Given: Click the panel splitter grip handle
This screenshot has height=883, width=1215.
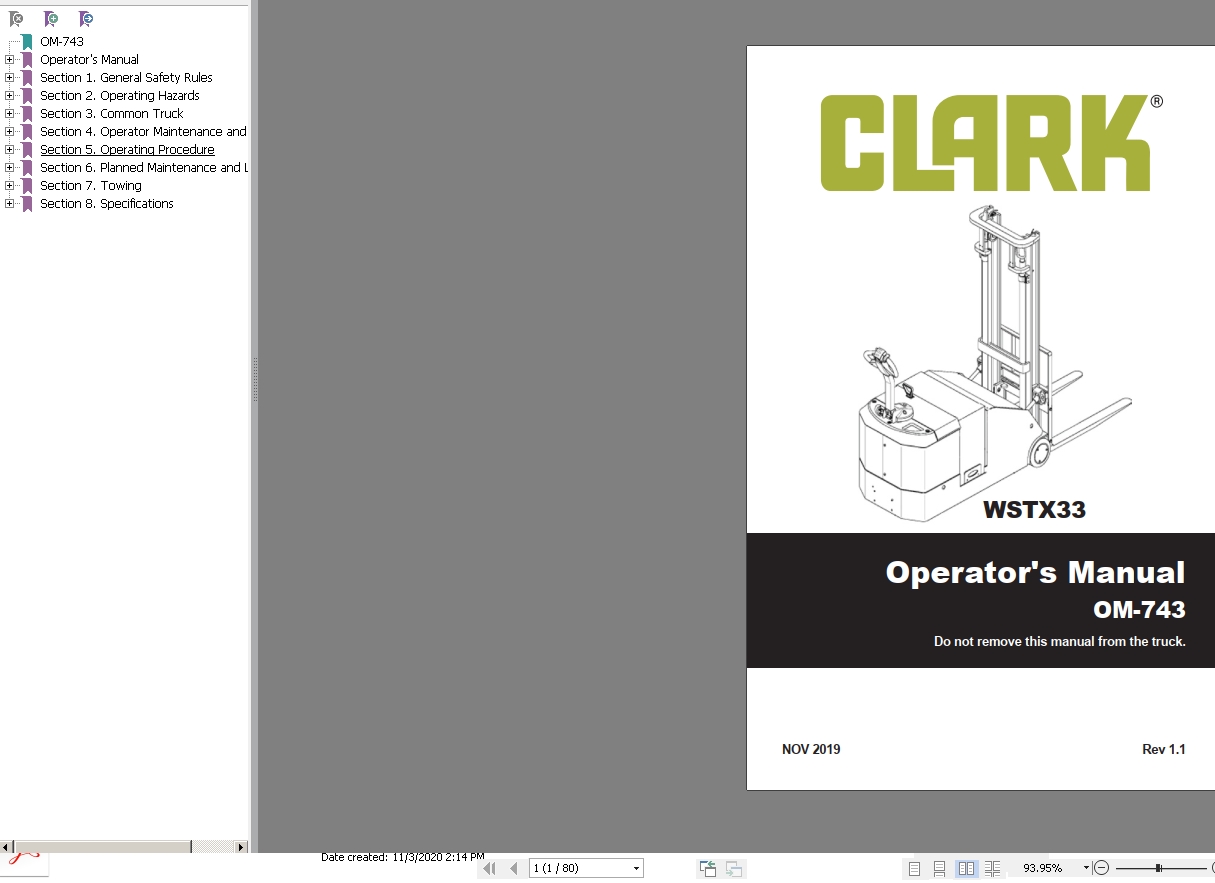Looking at the screenshot, I should point(254,381).
